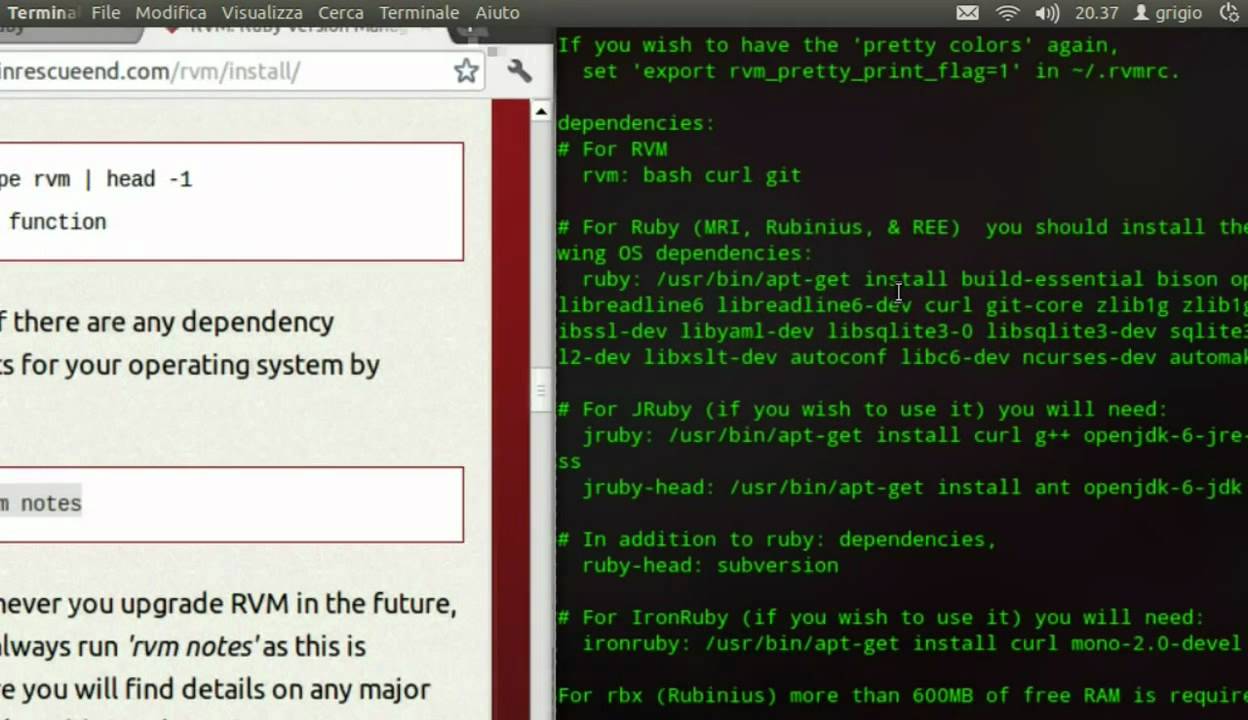Open the File menu

pyautogui.click(x=105, y=13)
